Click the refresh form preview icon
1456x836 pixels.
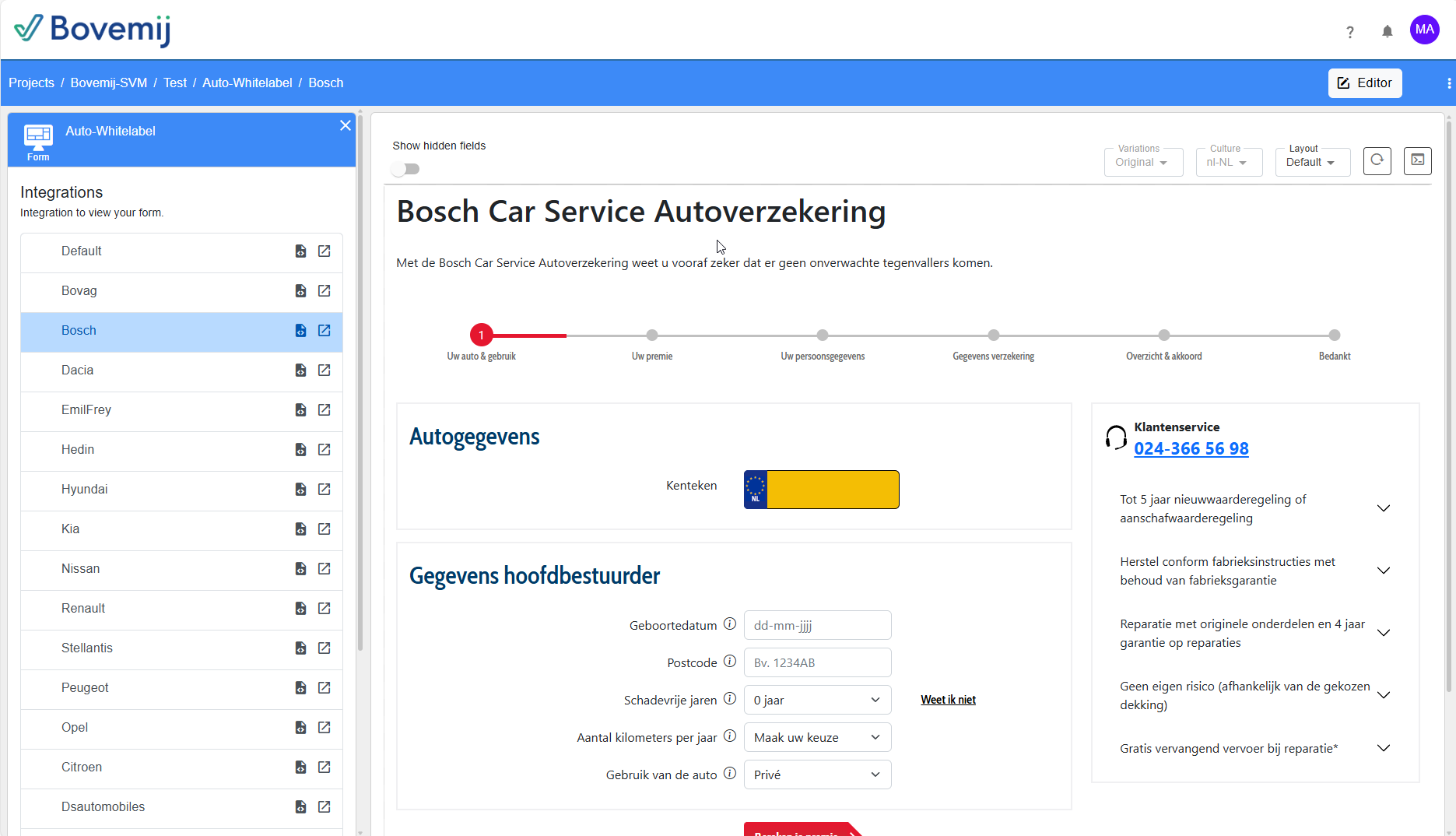point(1377,160)
